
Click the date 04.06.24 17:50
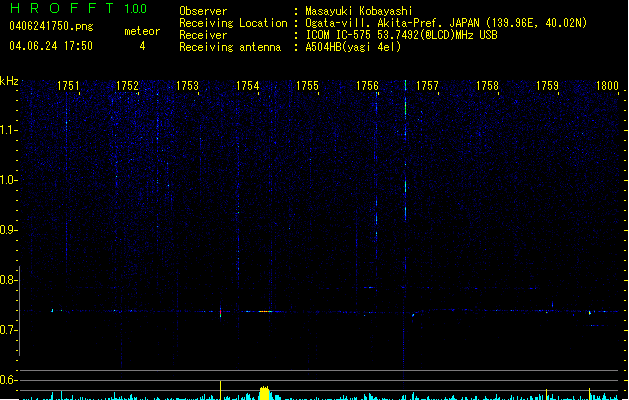[x=51, y=46]
